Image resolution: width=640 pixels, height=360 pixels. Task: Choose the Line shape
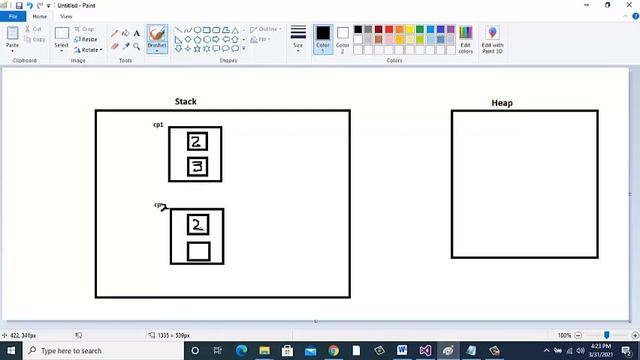178,30
